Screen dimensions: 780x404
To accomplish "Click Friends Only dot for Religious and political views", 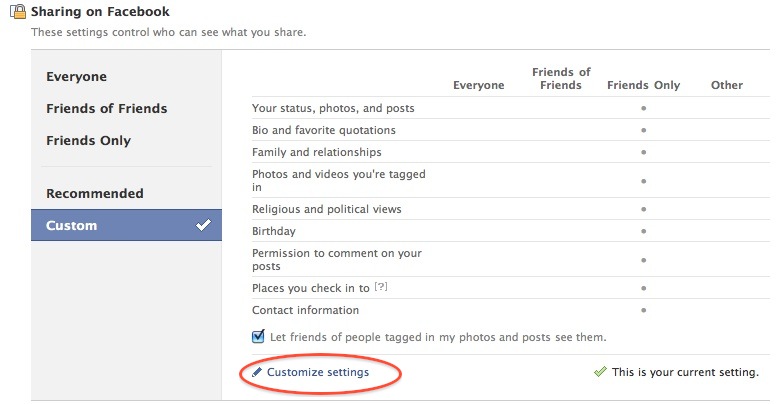I will click(x=644, y=209).
